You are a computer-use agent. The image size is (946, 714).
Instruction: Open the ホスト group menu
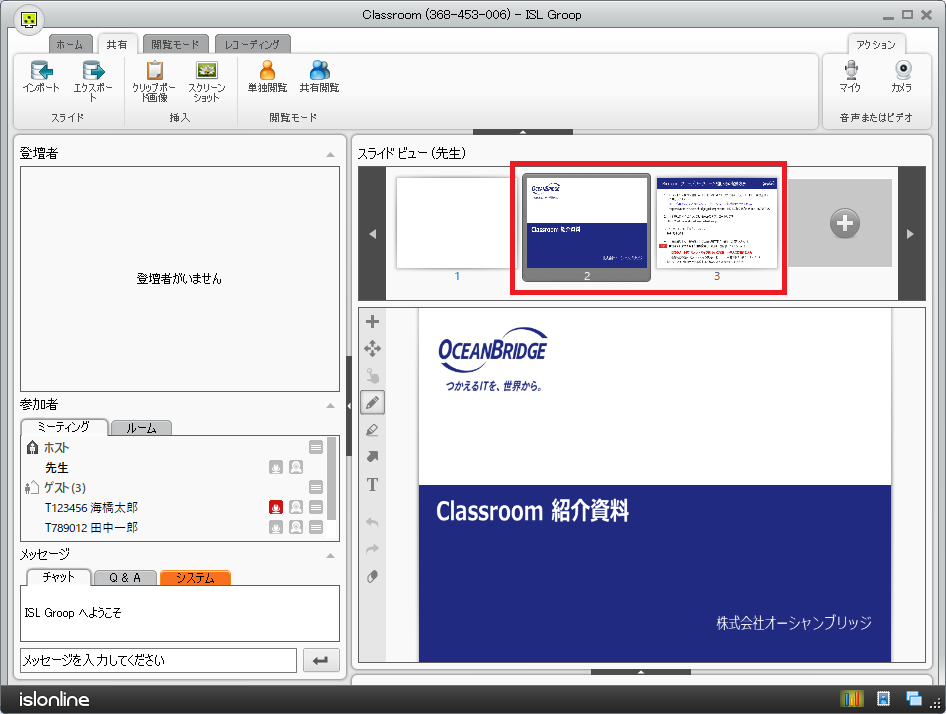point(316,447)
